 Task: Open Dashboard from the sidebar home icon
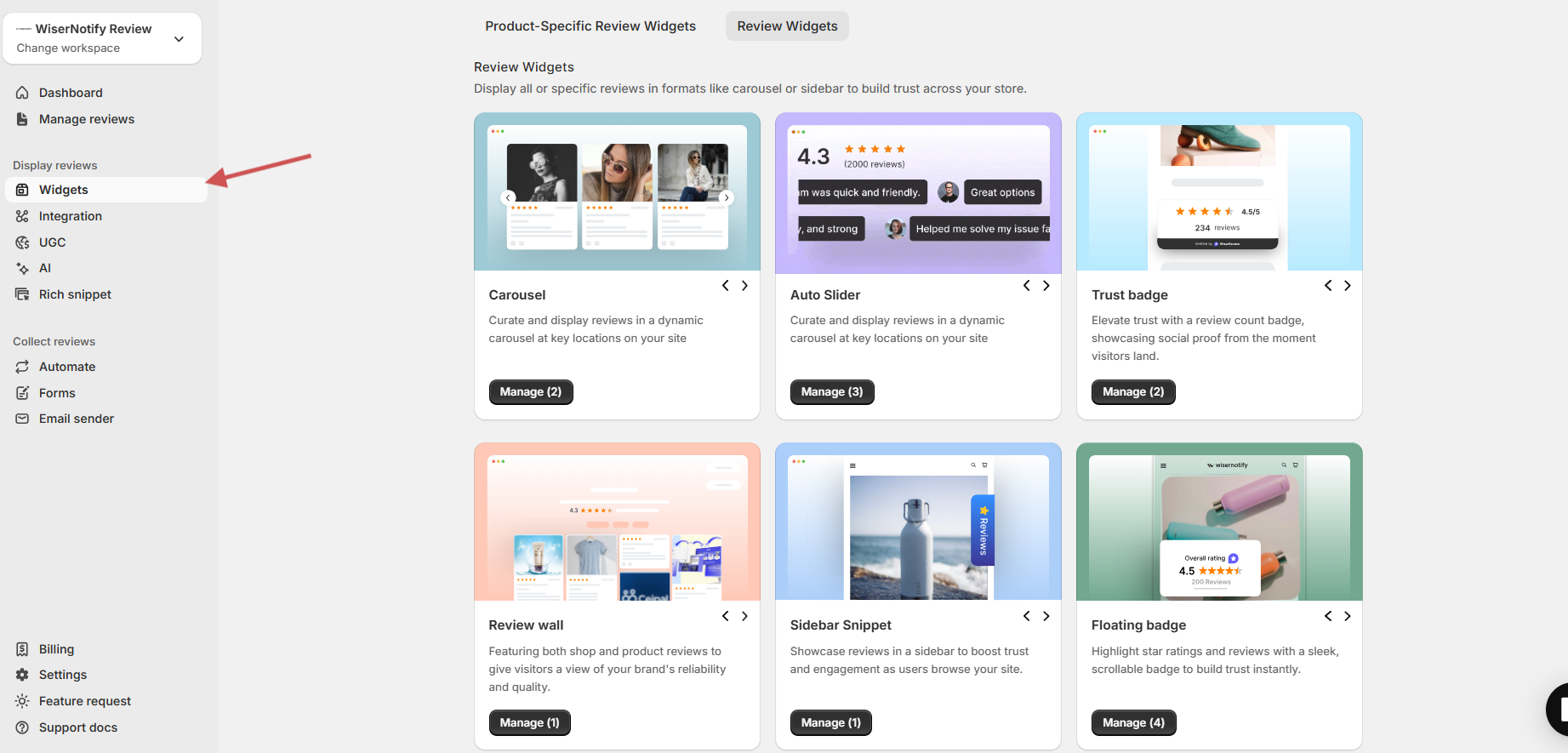[22, 93]
